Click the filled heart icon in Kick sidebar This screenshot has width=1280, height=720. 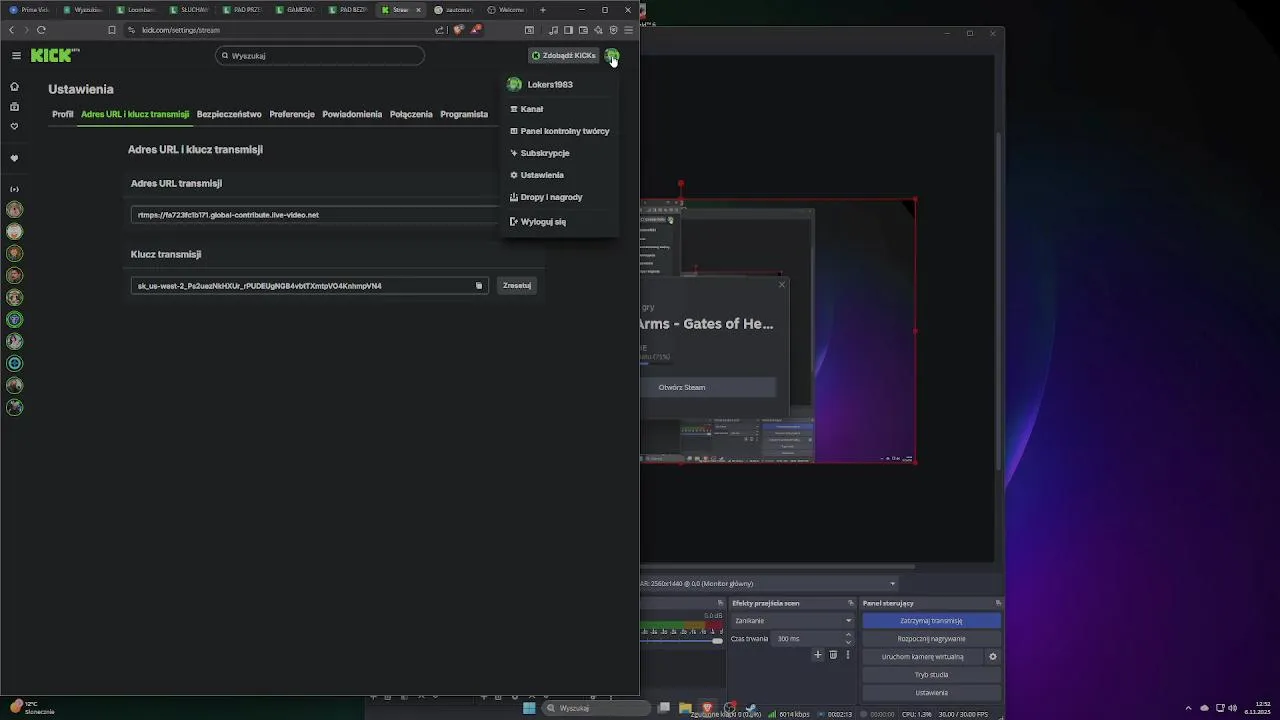click(14, 158)
